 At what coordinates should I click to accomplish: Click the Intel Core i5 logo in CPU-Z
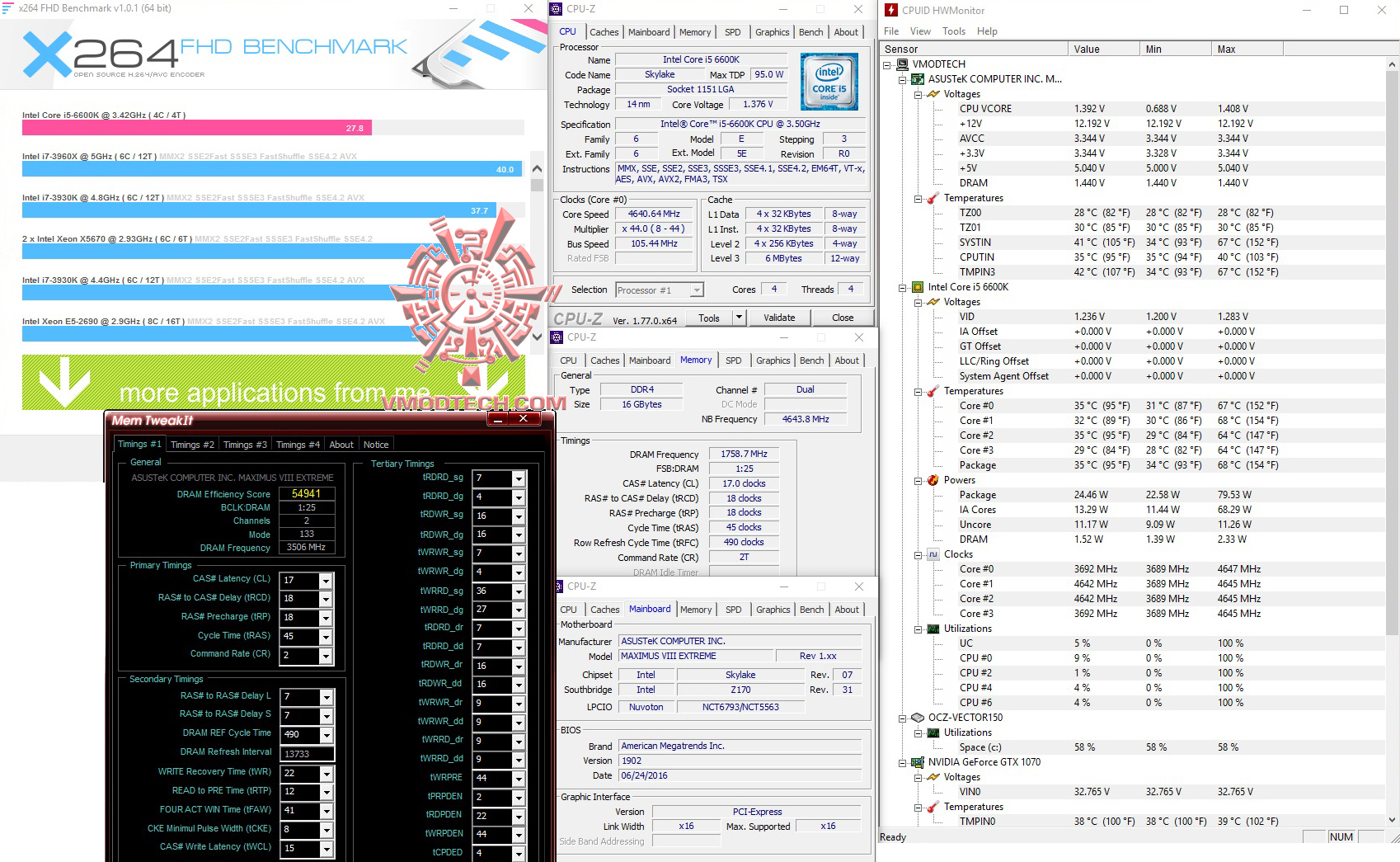coord(828,81)
